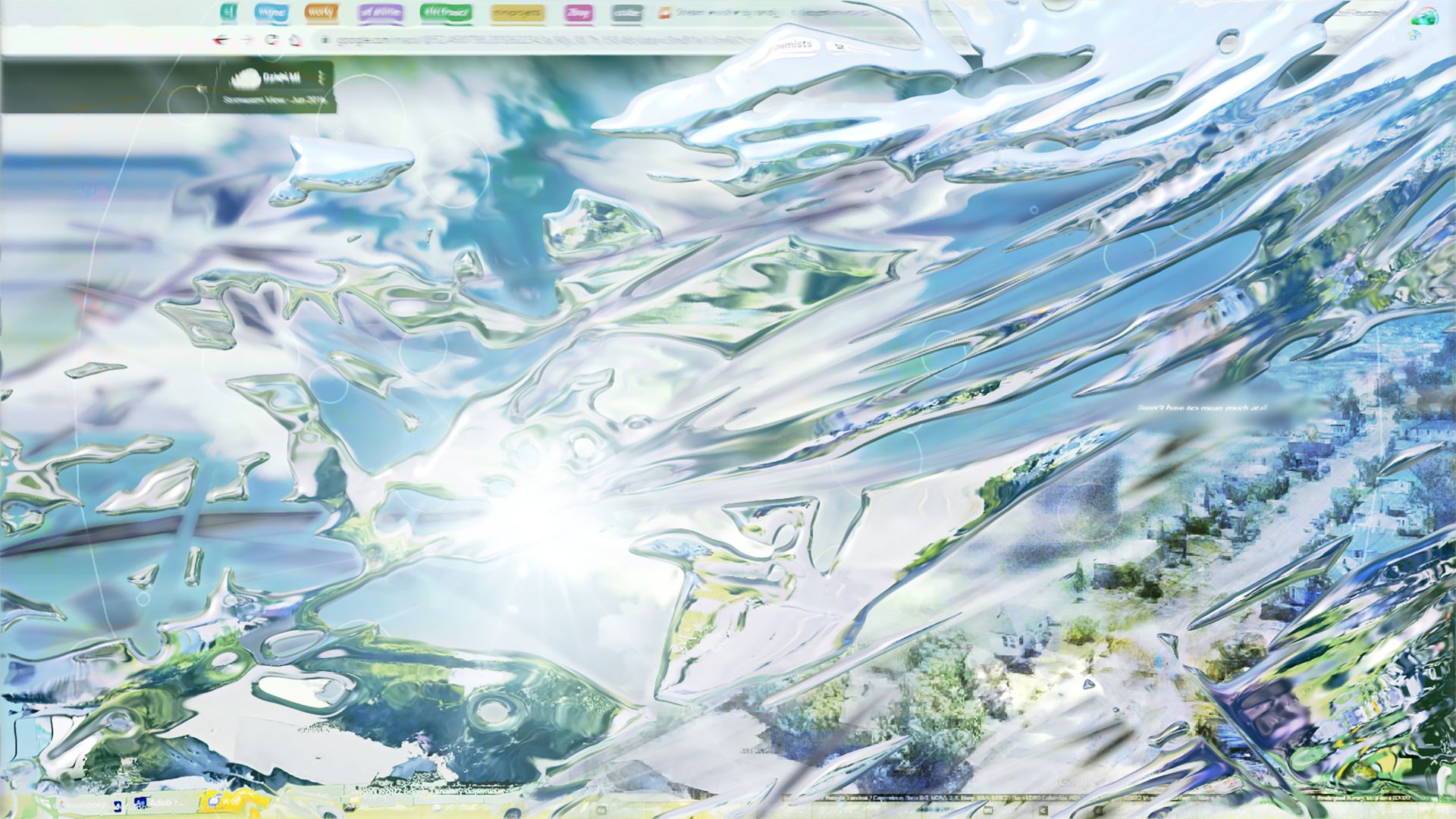The height and width of the screenshot is (819, 1456).
Task: Click the Street View date caption
Action: (x=275, y=99)
